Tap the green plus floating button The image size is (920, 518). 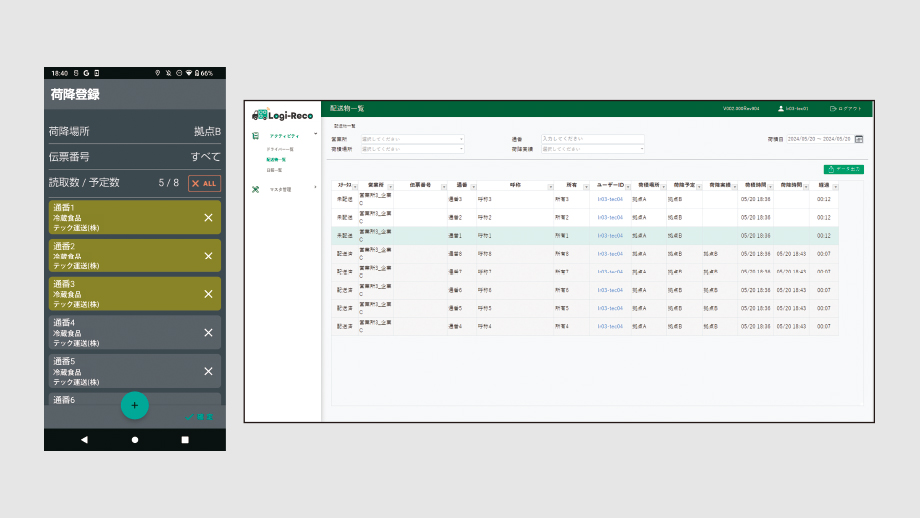click(135, 405)
